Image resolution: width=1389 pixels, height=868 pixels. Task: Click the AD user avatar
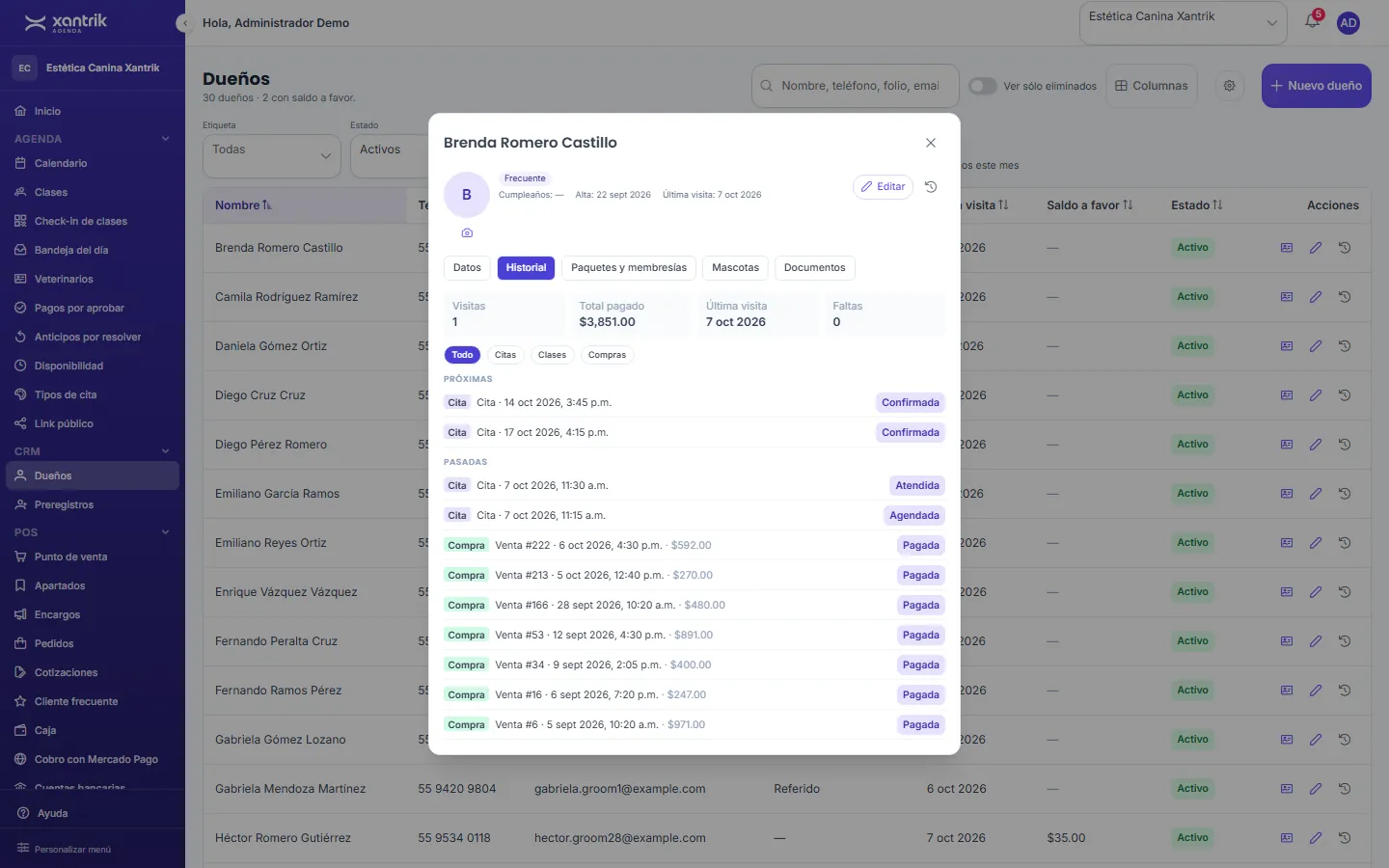click(x=1348, y=23)
